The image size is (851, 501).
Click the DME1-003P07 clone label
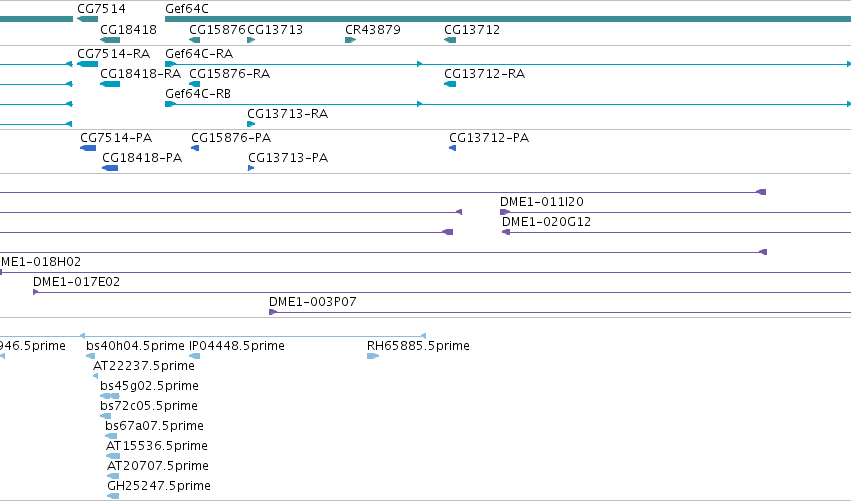pyautogui.click(x=313, y=301)
